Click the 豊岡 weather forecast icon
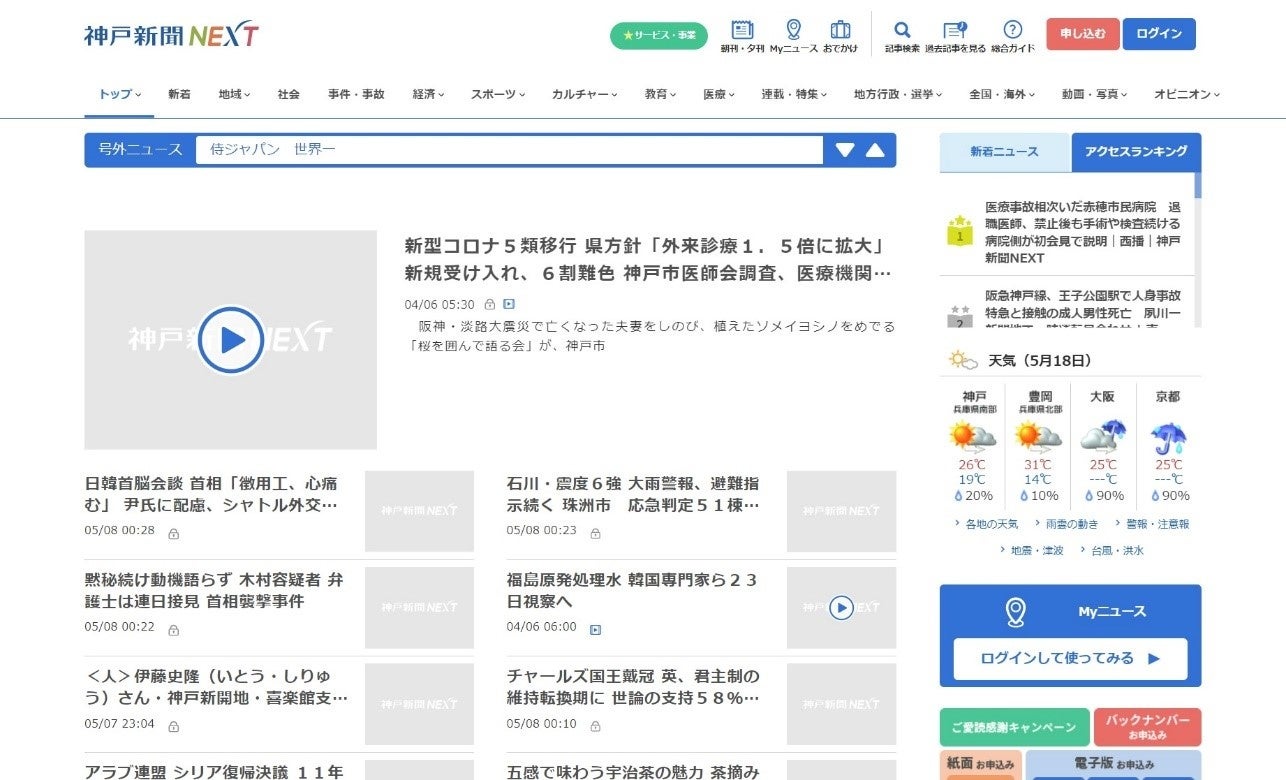The height and width of the screenshot is (780, 1286). click(1039, 437)
